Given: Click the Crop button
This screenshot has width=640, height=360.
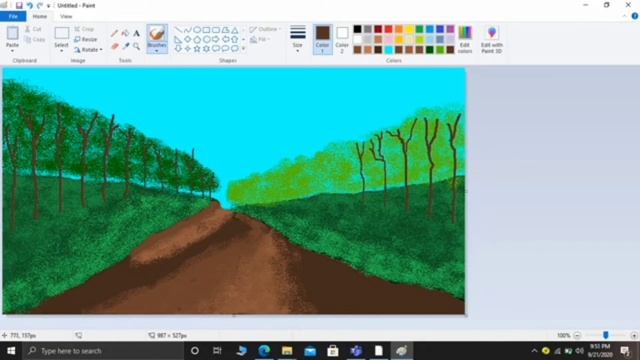Looking at the screenshot, I should tap(84, 29).
